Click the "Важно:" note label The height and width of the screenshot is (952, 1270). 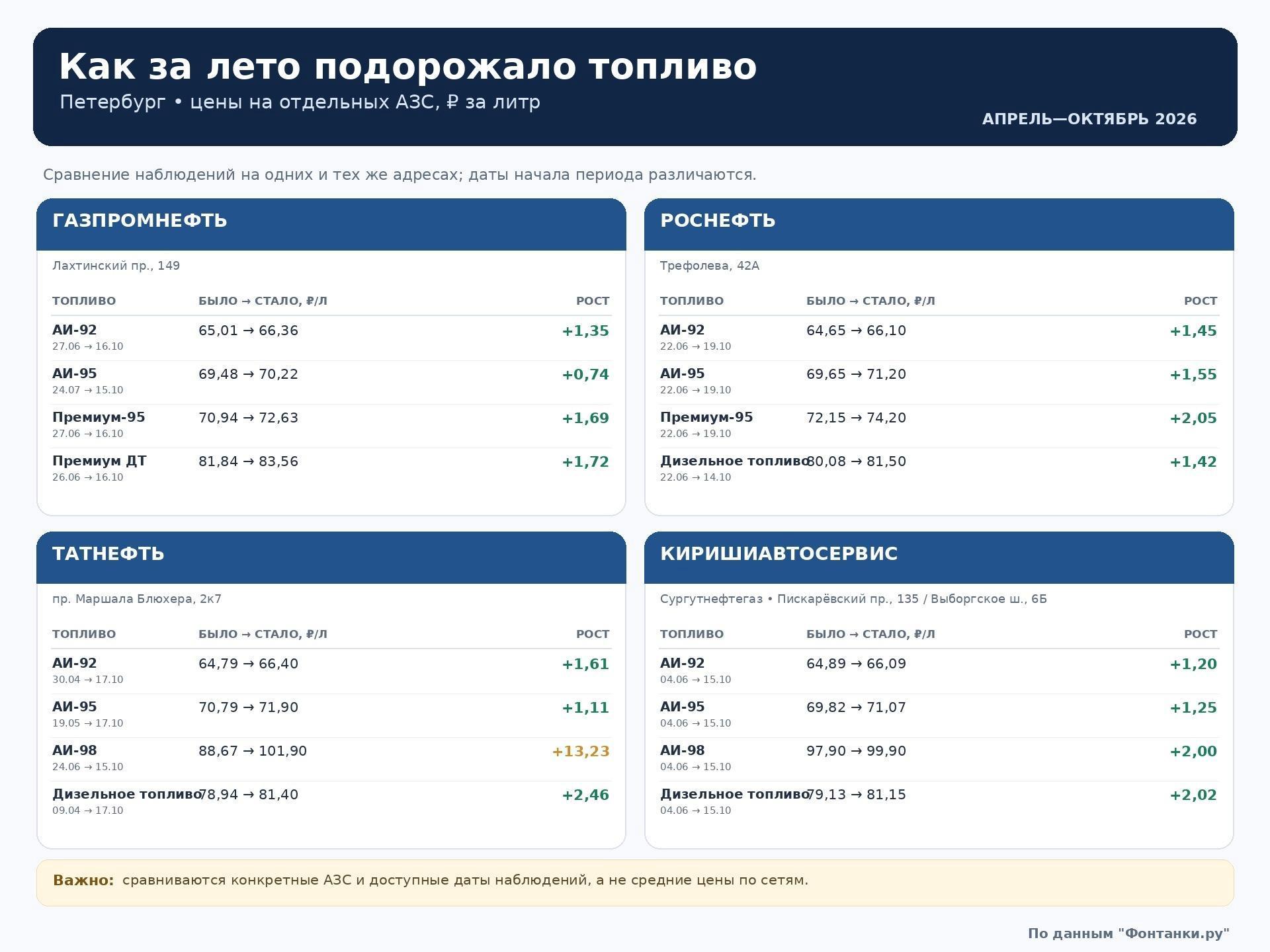[83, 881]
